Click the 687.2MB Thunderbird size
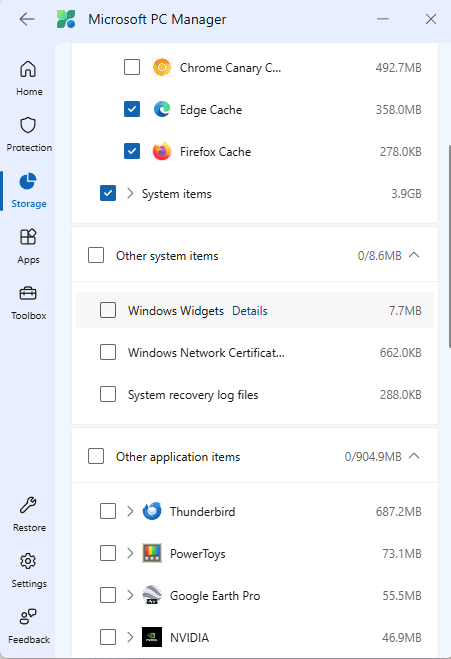 click(x=398, y=512)
